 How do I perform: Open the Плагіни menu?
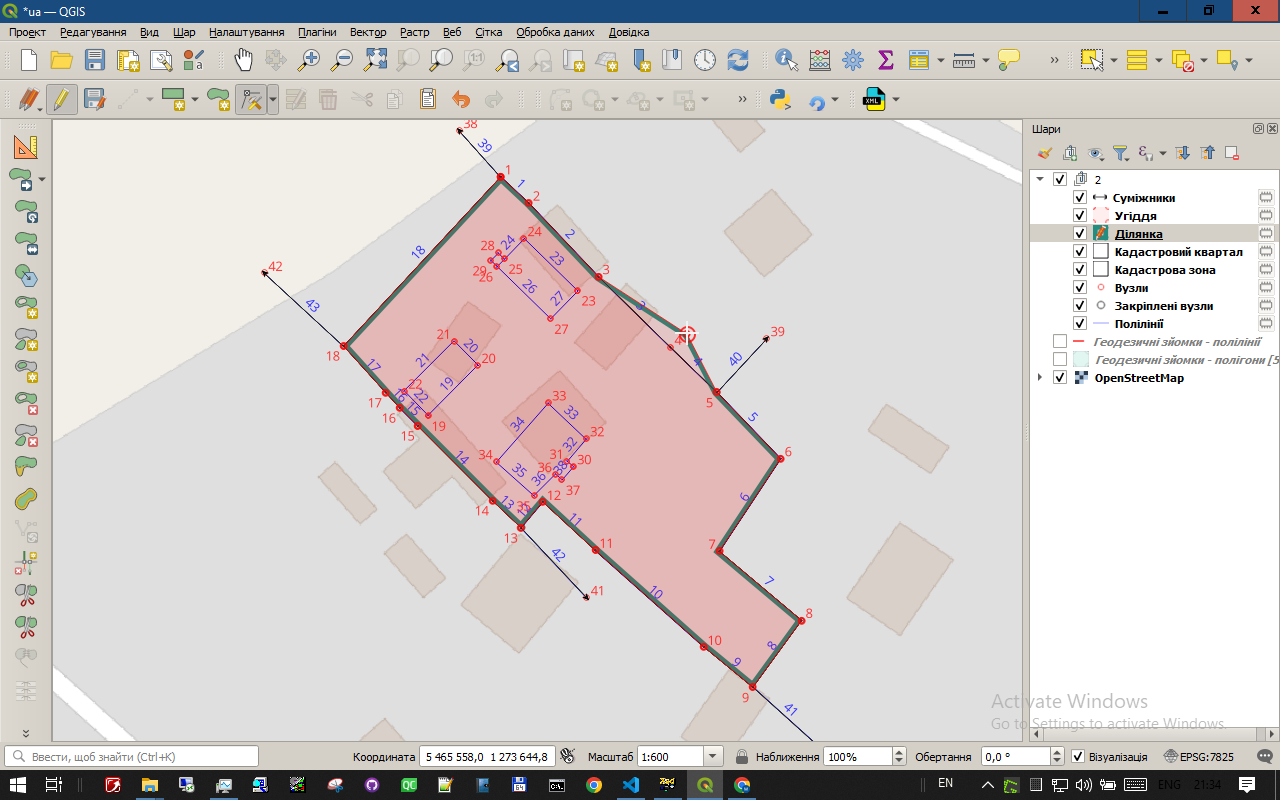pyautogui.click(x=317, y=32)
